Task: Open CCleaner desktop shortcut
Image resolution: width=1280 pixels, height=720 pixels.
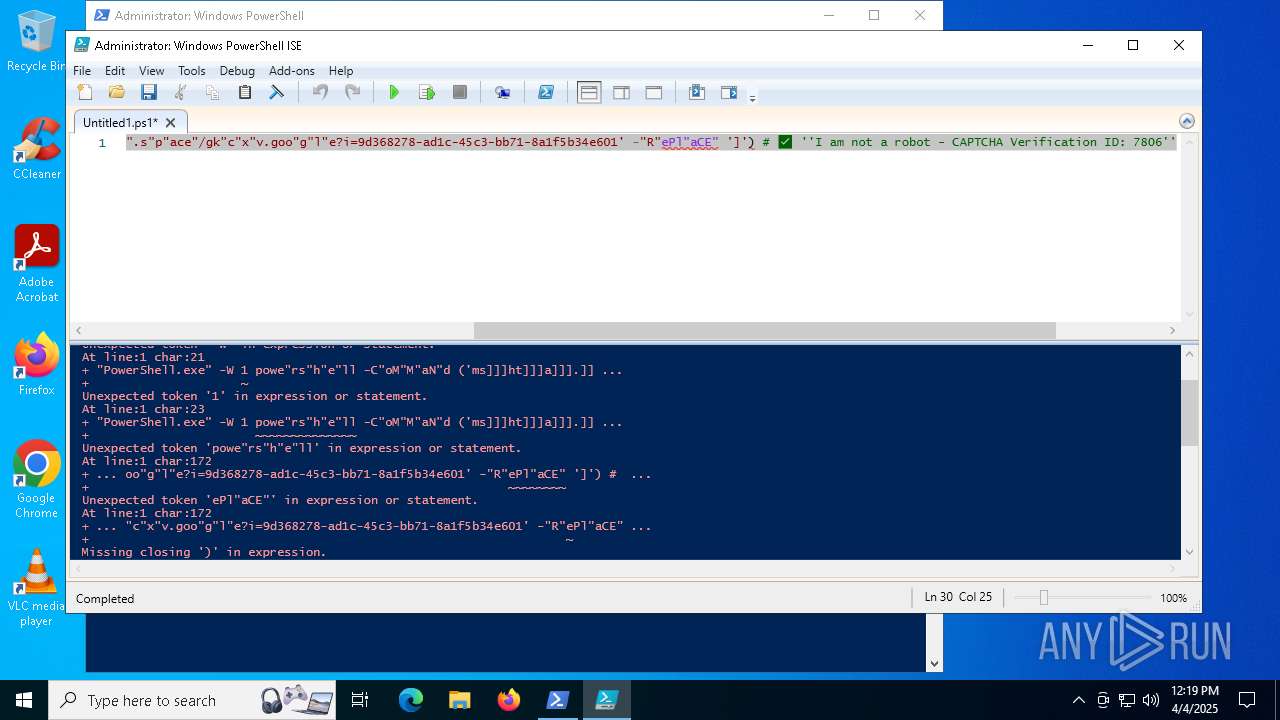Action: tap(37, 148)
